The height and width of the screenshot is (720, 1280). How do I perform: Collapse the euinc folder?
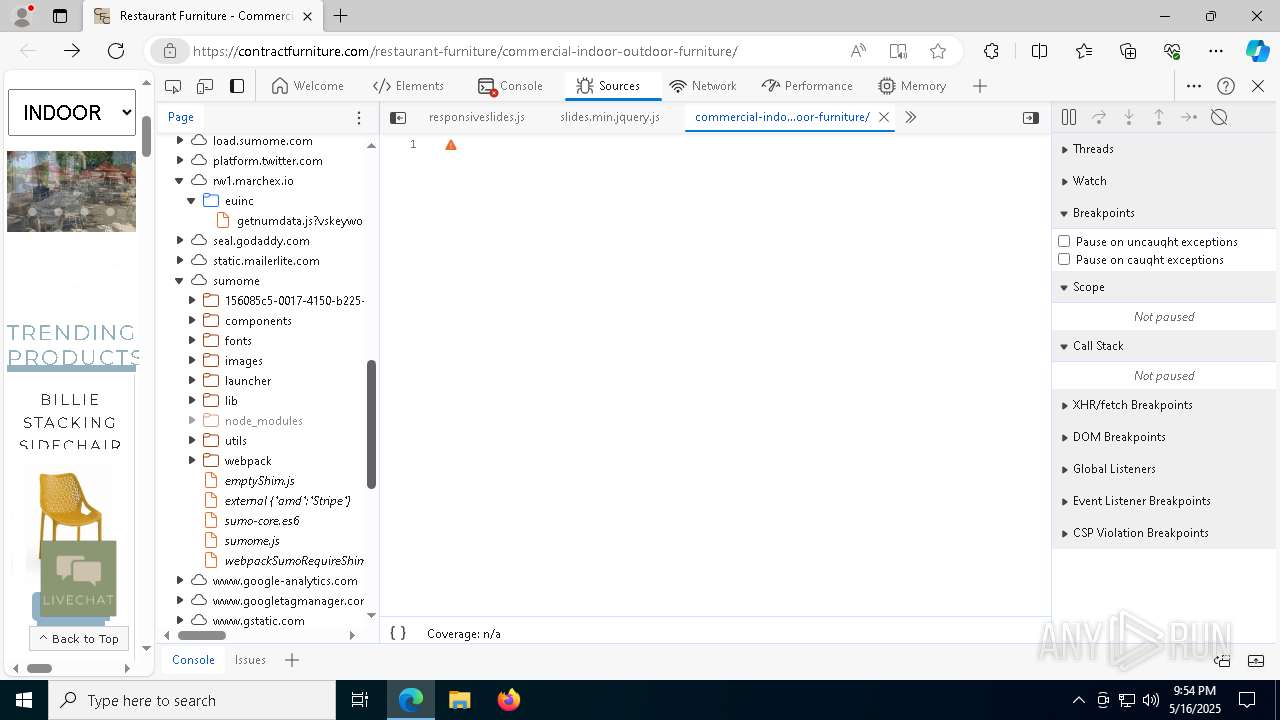pyautogui.click(x=192, y=201)
